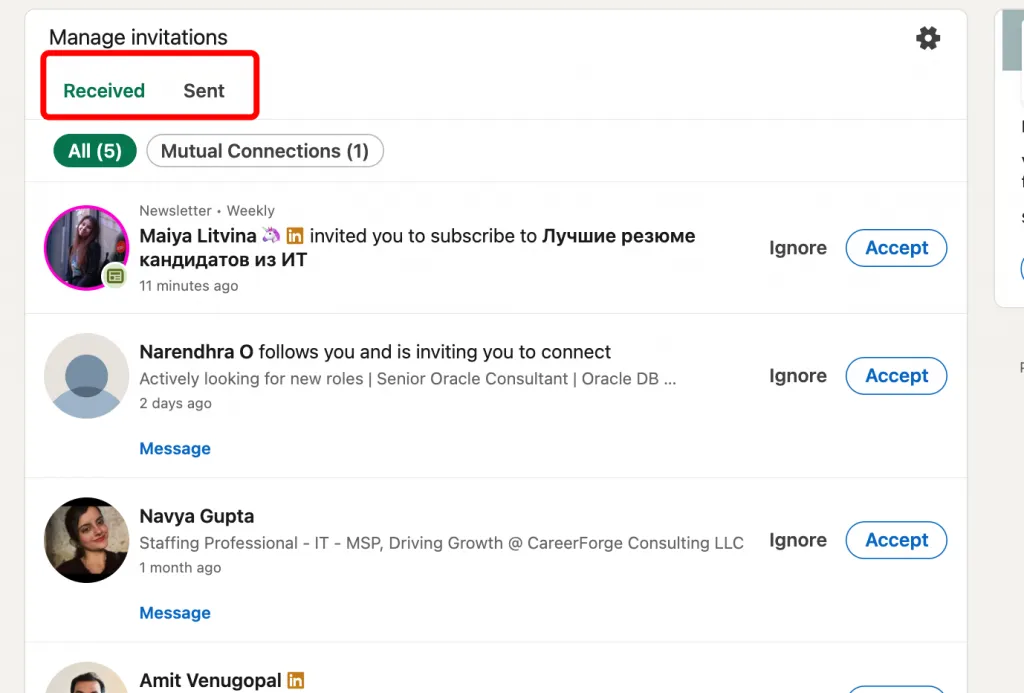Click '11 minutes ago' timestamp
Screen dimensions: 1024x693
pyautogui.click(x=189, y=286)
